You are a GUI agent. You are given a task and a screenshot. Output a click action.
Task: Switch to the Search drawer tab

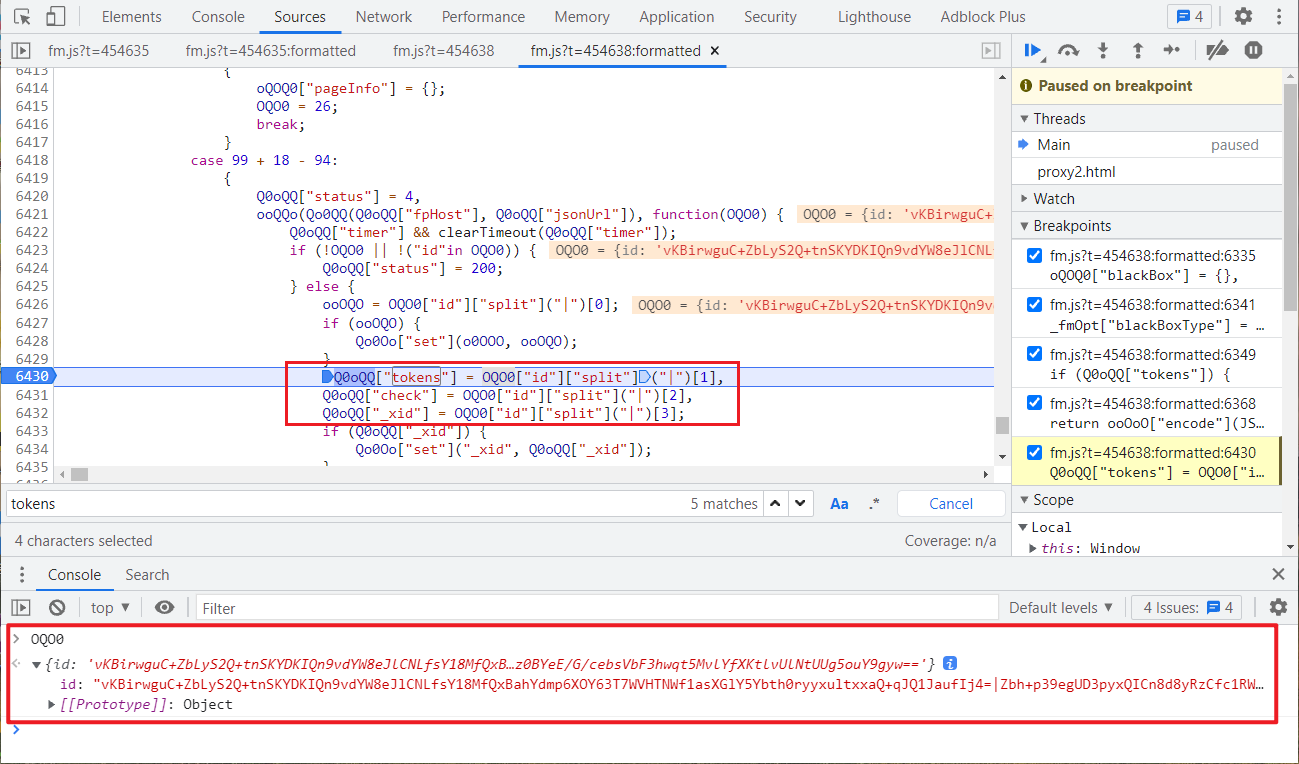coord(147,574)
